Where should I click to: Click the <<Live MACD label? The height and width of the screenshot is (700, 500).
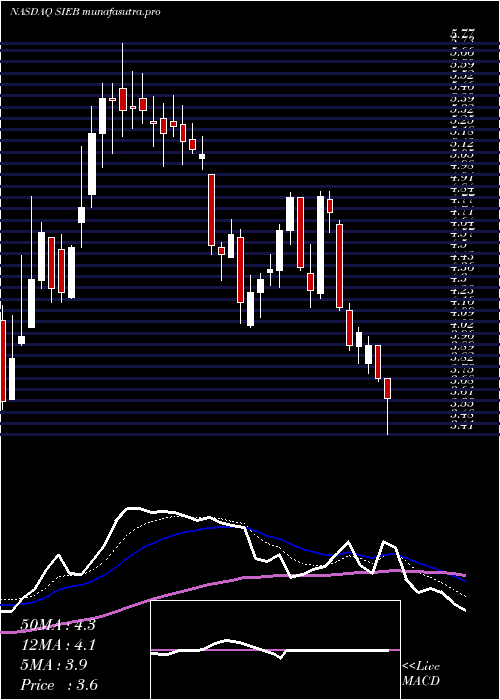click(x=421, y=674)
